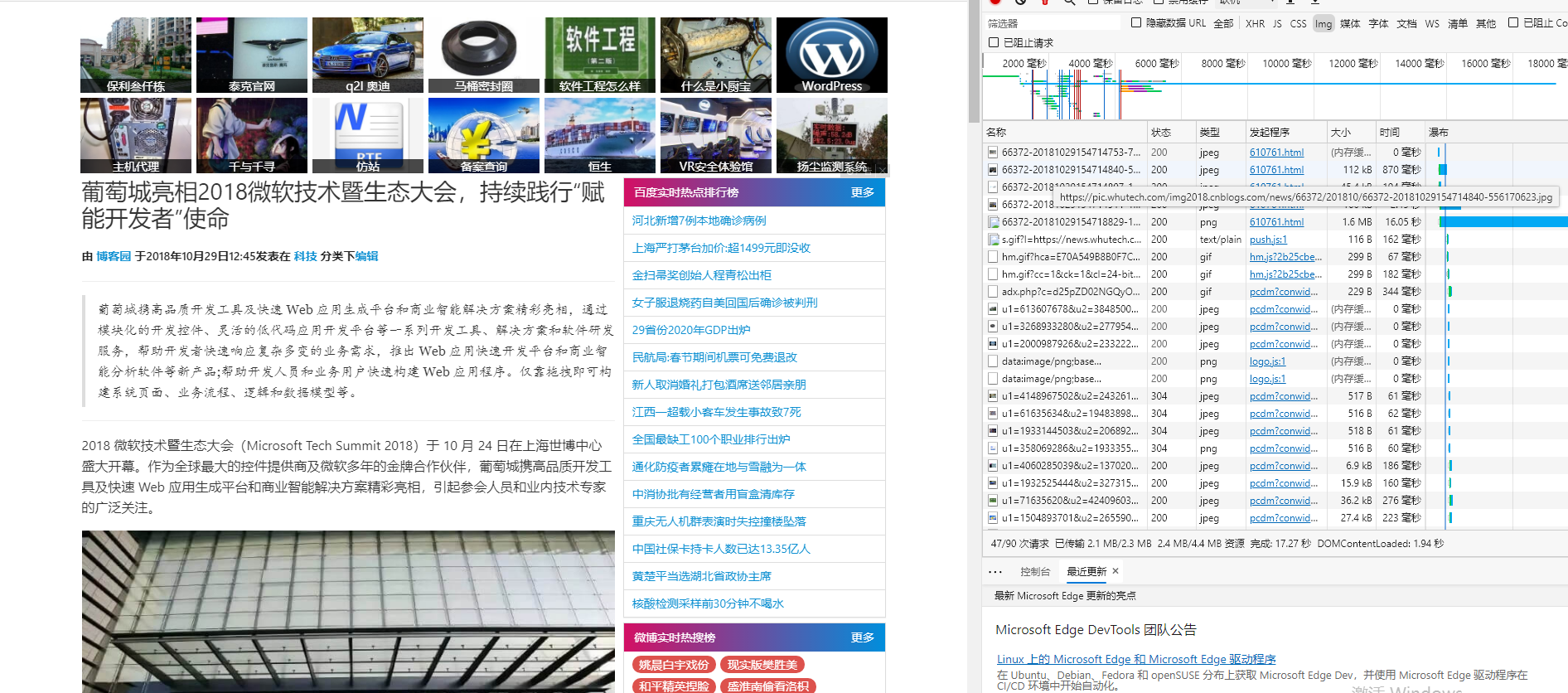Click icon beside adx.php request
Viewport: 1568px width, 693px height.
993,292
